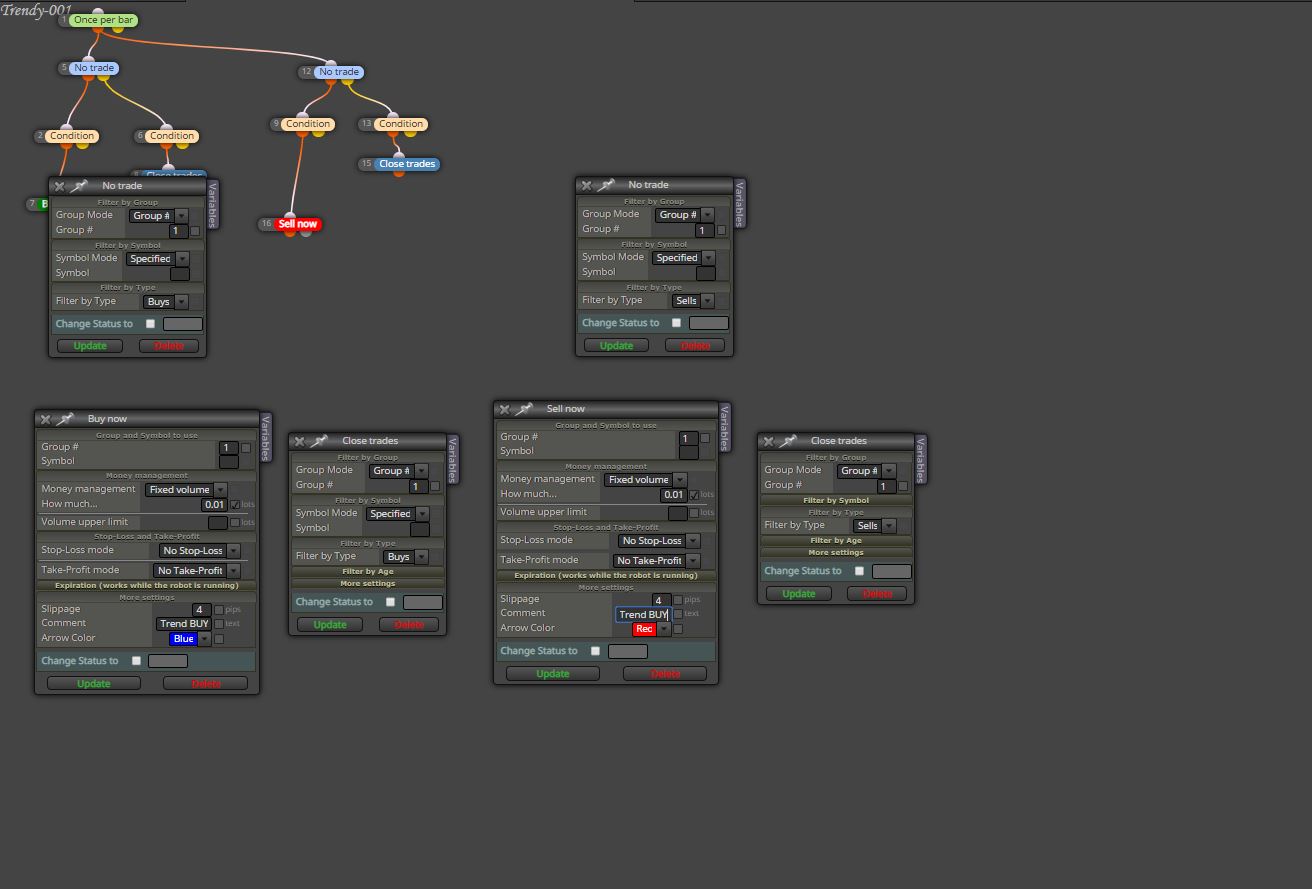Select the red Sell now node

click(x=297, y=224)
